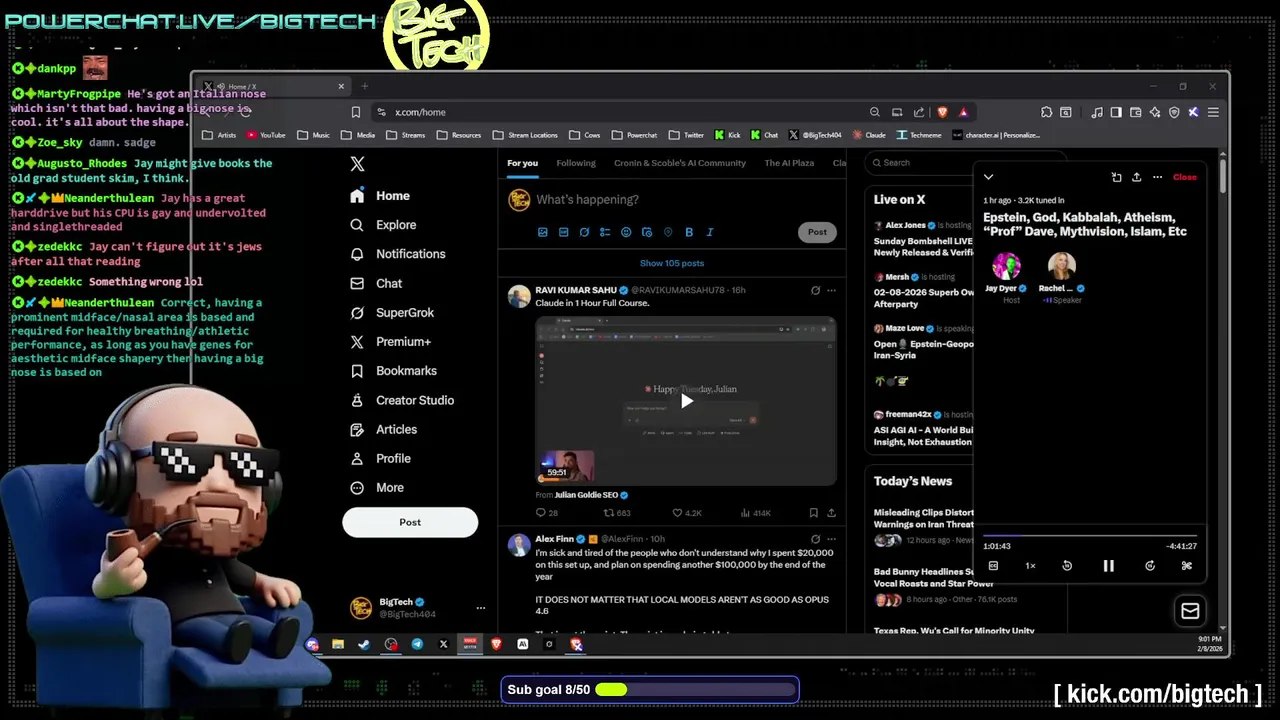Open the Claude bookmark in the bookmarks bar
This screenshot has width=1280, height=720.
[869, 135]
